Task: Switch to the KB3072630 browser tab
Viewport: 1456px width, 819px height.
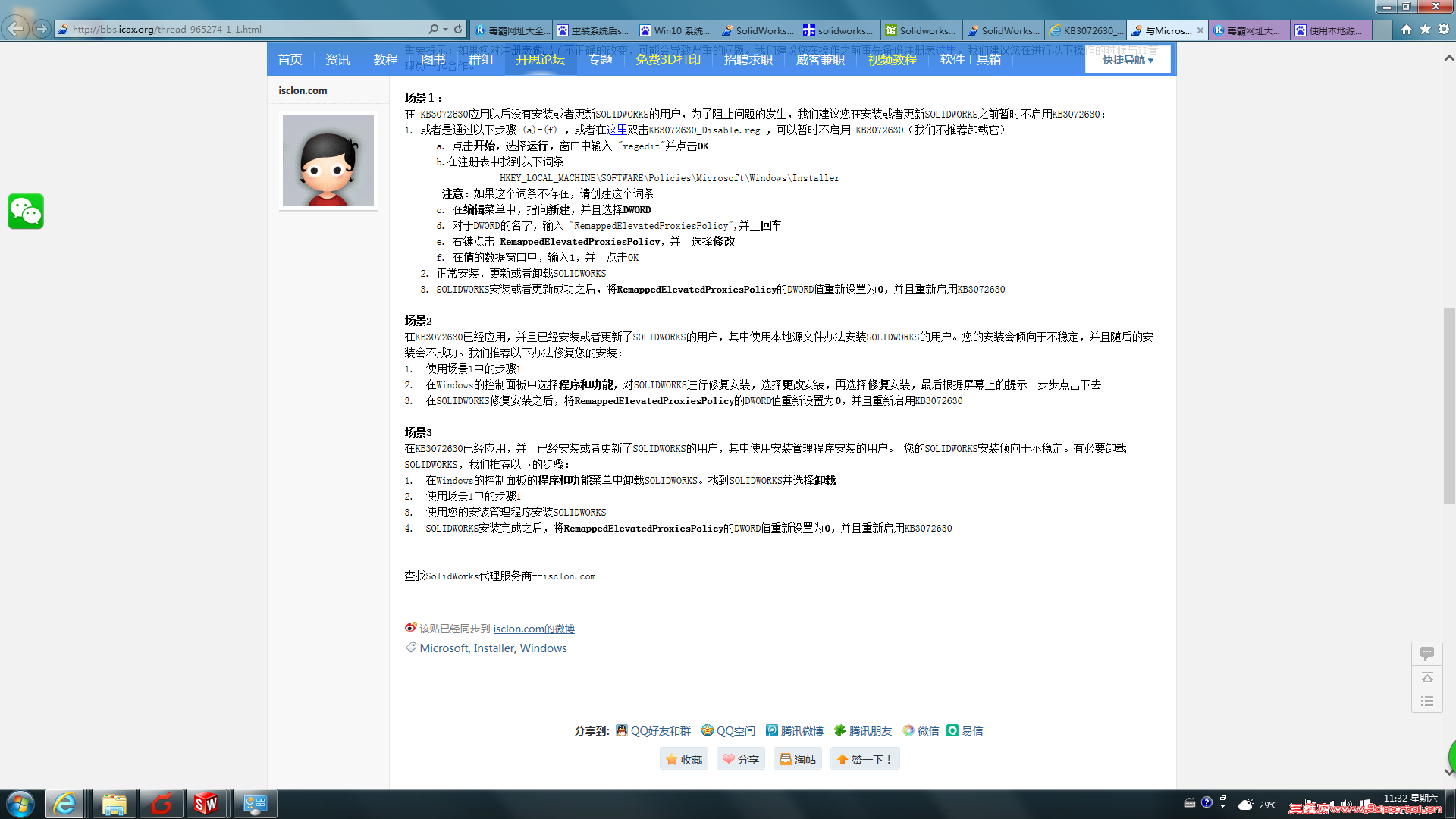Action: pyautogui.click(x=1085, y=30)
